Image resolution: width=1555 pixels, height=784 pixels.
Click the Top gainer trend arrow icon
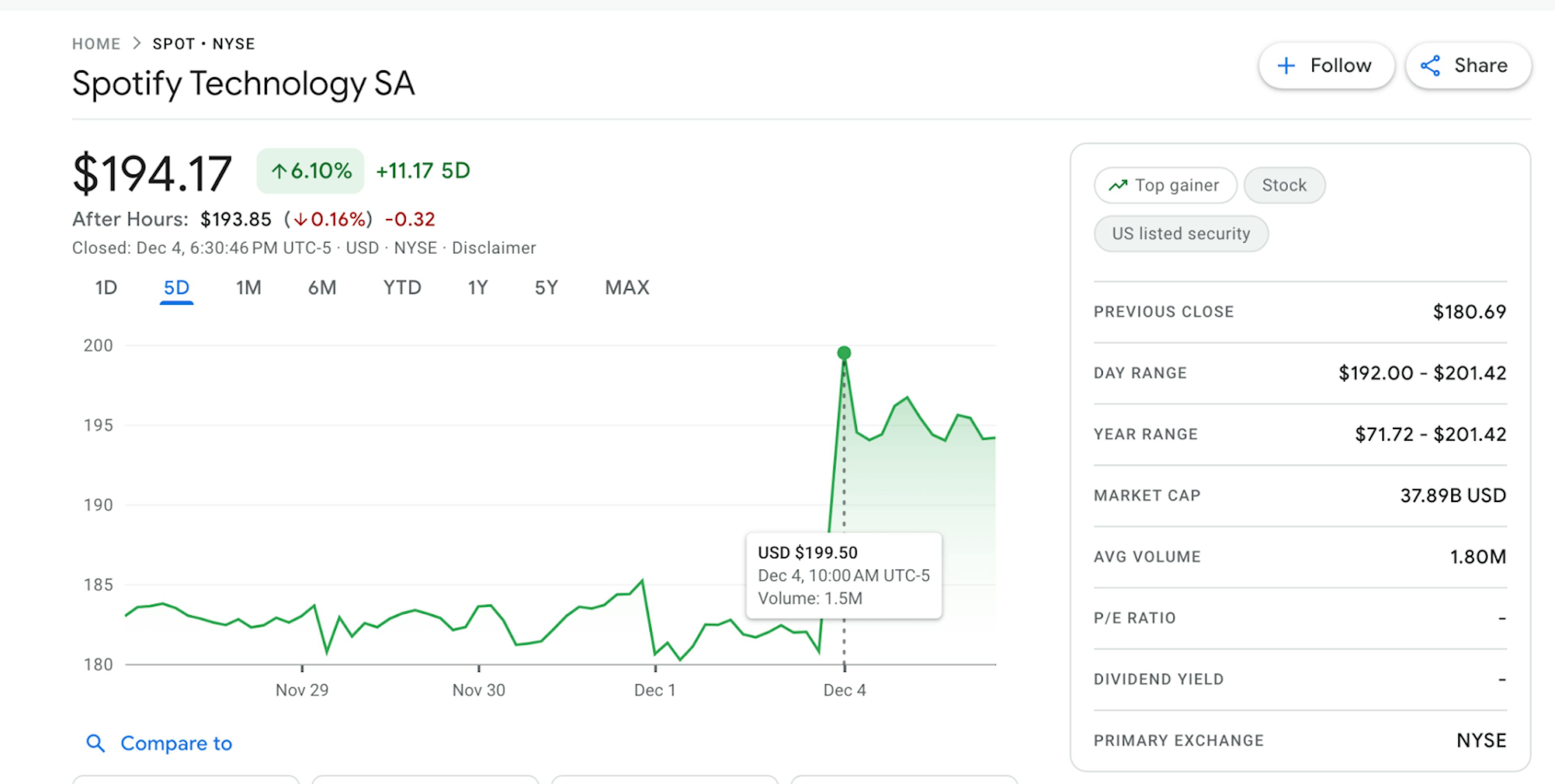click(x=1118, y=185)
